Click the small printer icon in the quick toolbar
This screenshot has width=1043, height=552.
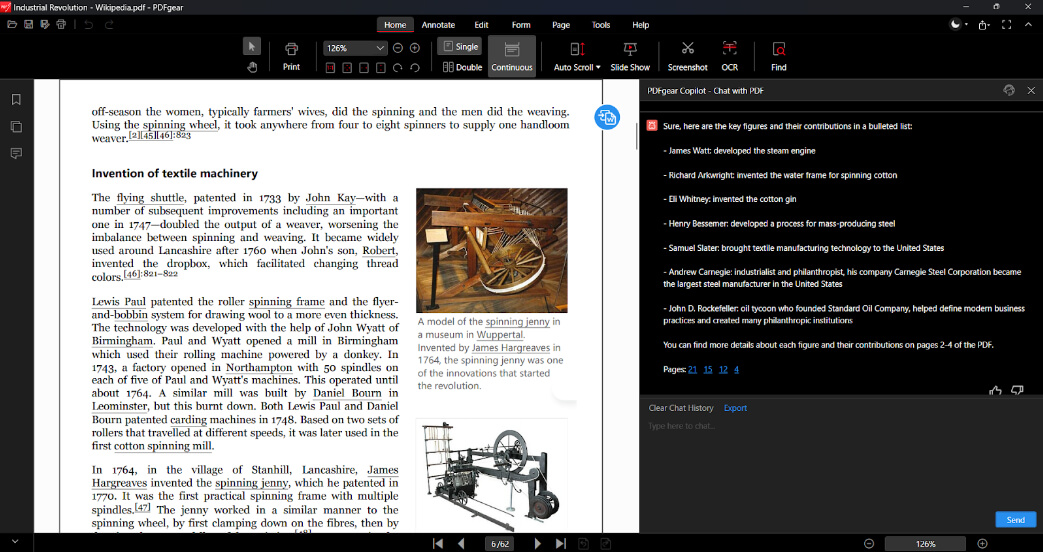[x=61, y=25]
